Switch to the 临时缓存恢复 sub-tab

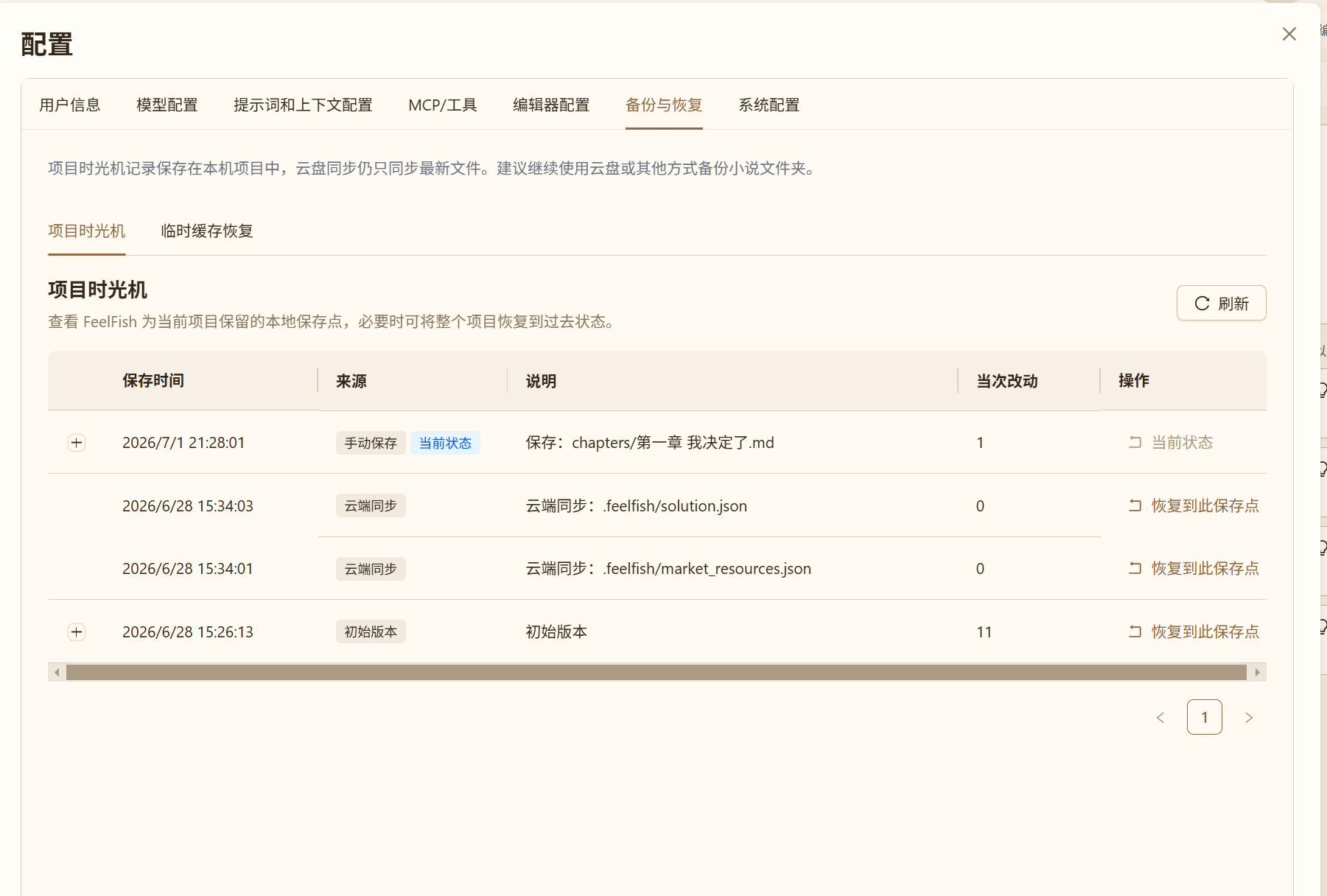coord(207,231)
